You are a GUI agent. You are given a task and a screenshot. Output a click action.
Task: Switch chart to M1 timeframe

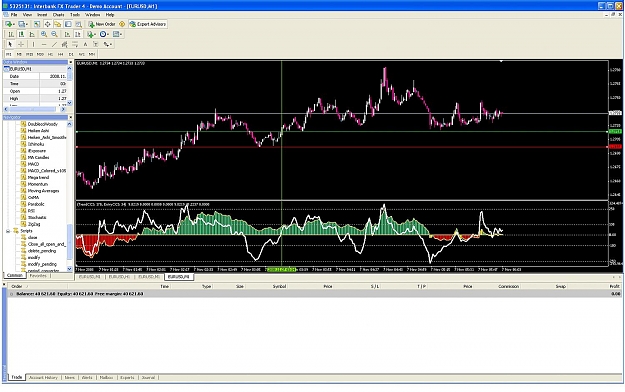pyautogui.click(x=9, y=54)
